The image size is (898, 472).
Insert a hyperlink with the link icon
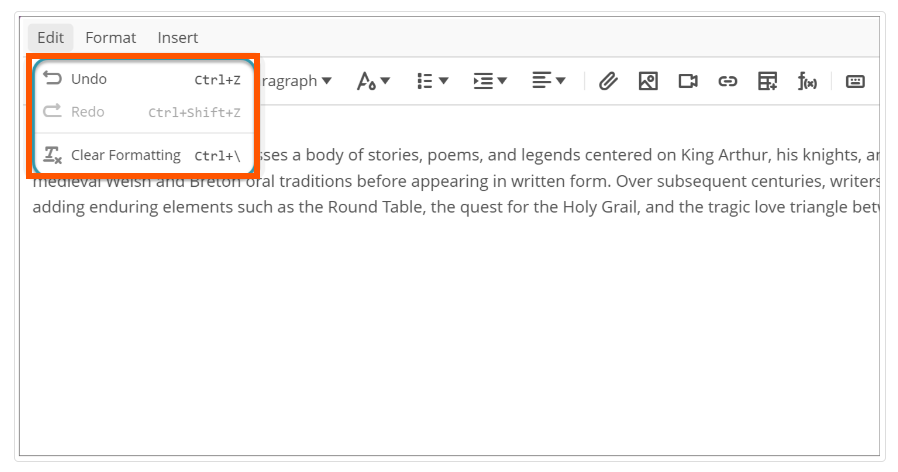(727, 81)
